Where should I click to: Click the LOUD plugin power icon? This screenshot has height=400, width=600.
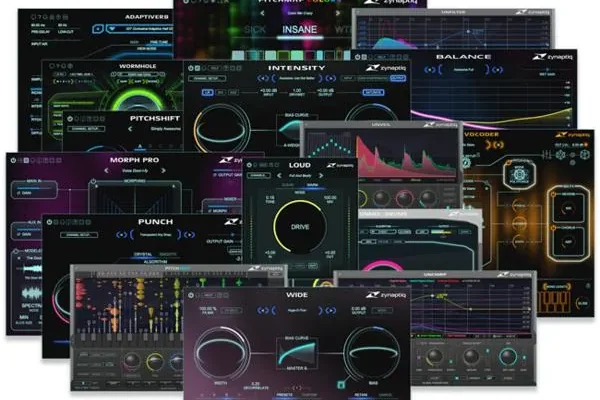[x=249, y=165]
